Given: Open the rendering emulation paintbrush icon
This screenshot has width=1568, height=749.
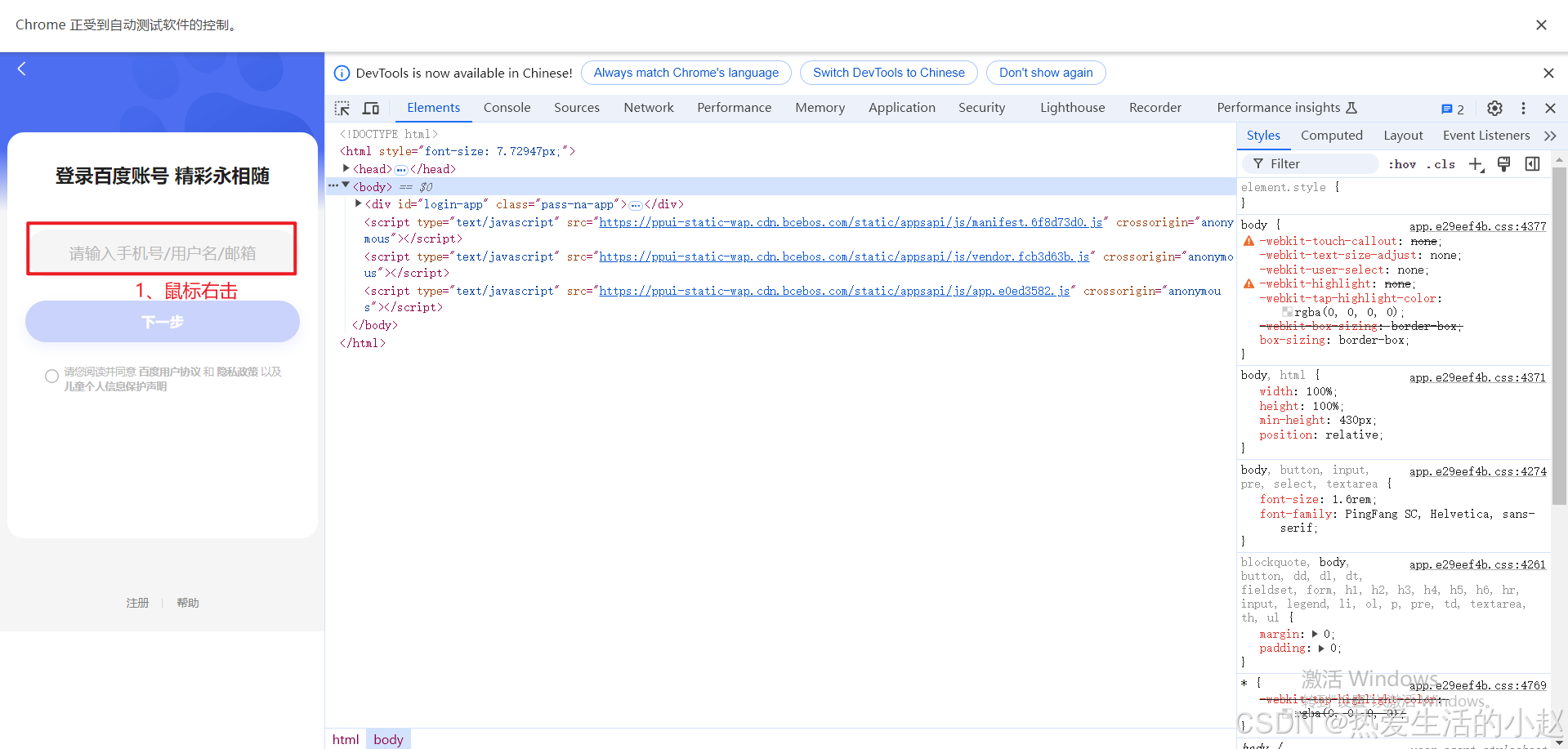Looking at the screenshot, I should point(1503,164).
